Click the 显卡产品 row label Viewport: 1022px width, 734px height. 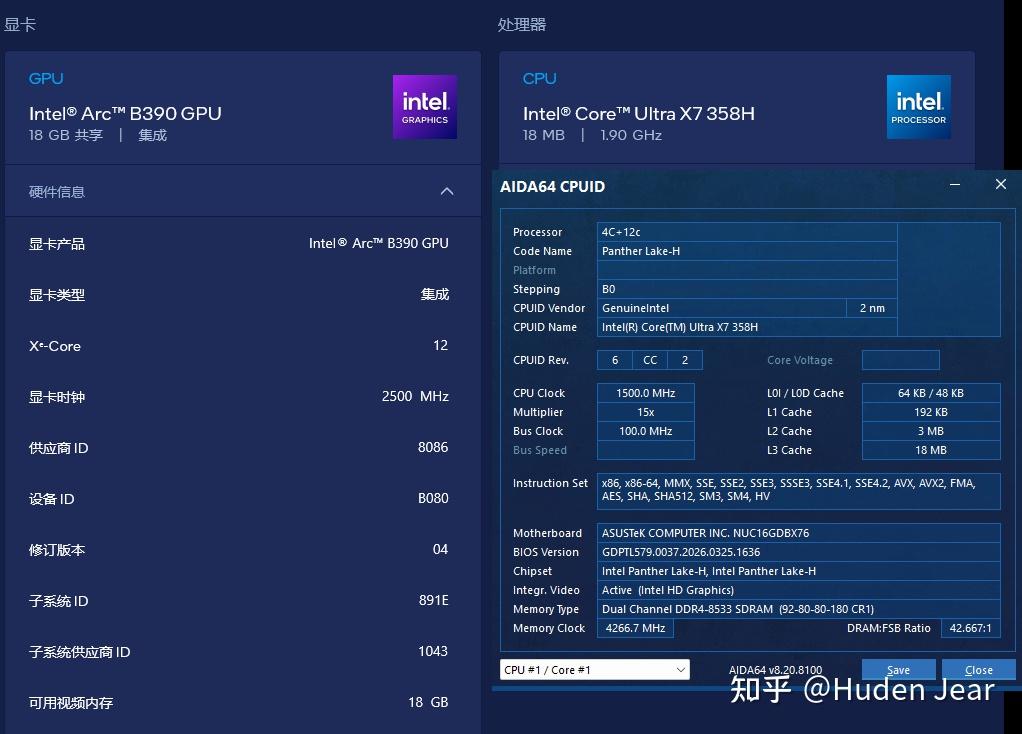coord(57,244)
